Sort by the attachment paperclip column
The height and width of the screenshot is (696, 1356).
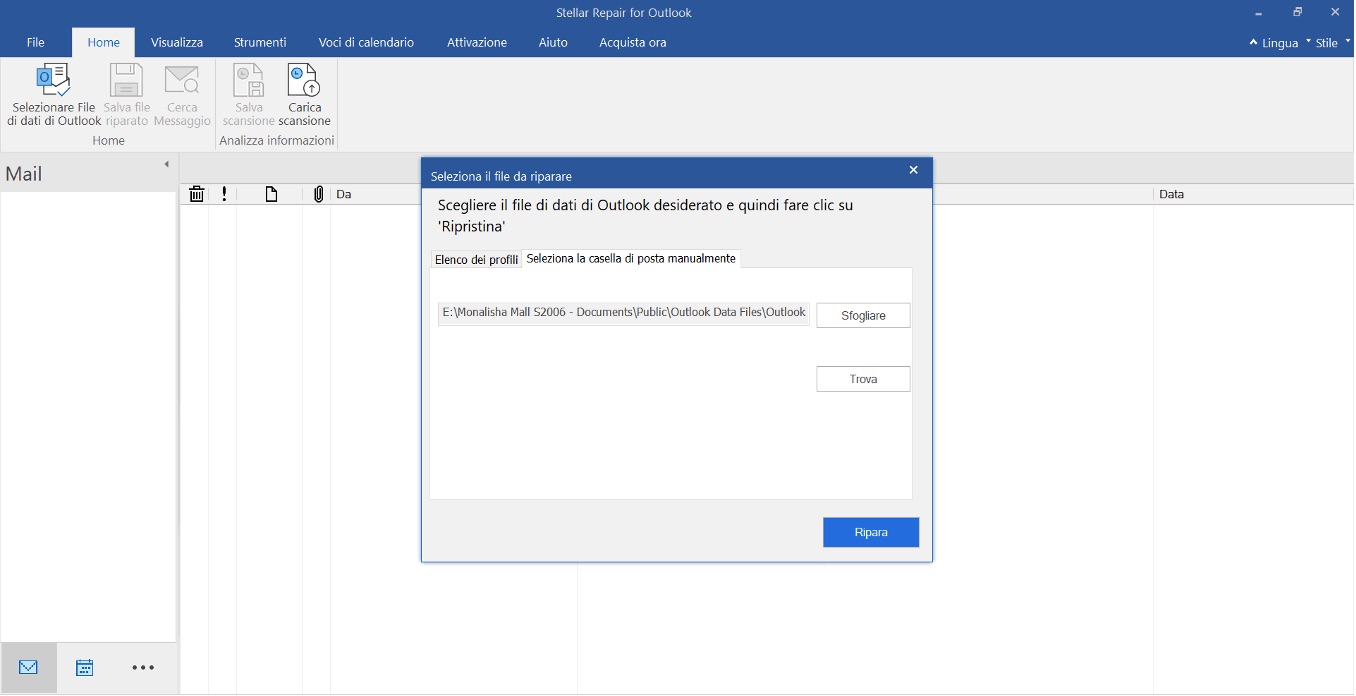(x=319, y=194)
